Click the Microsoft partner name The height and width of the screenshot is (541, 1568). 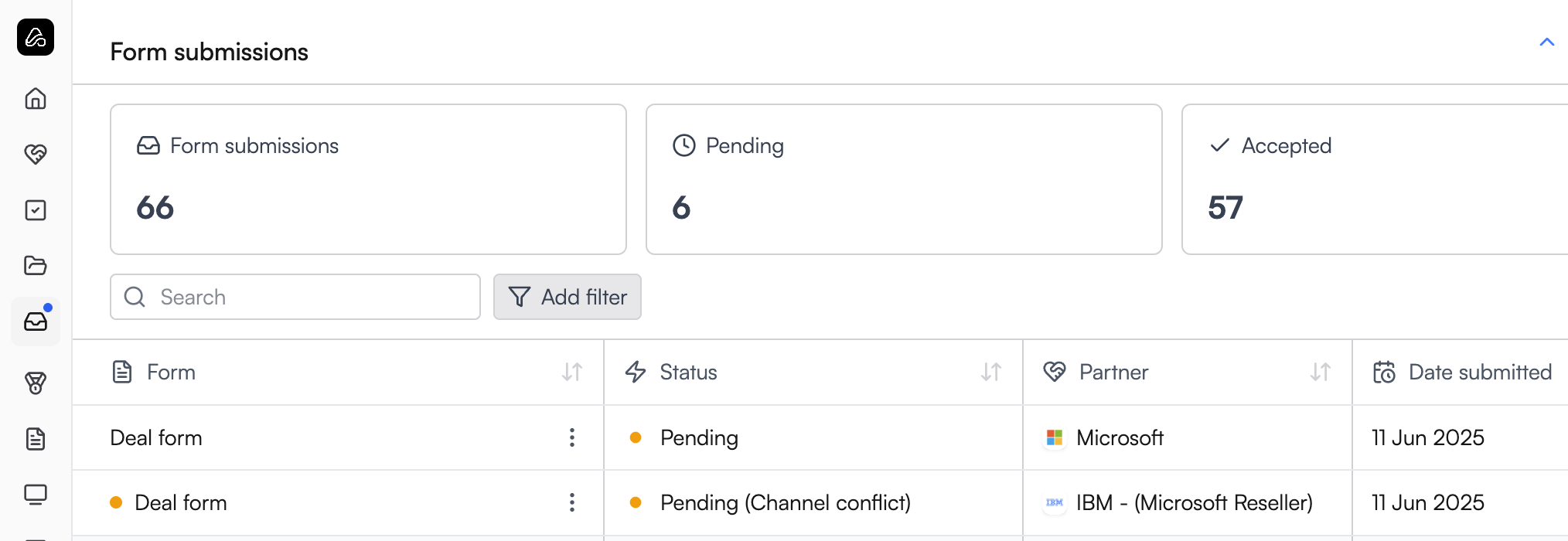[x=1120, y=437]
